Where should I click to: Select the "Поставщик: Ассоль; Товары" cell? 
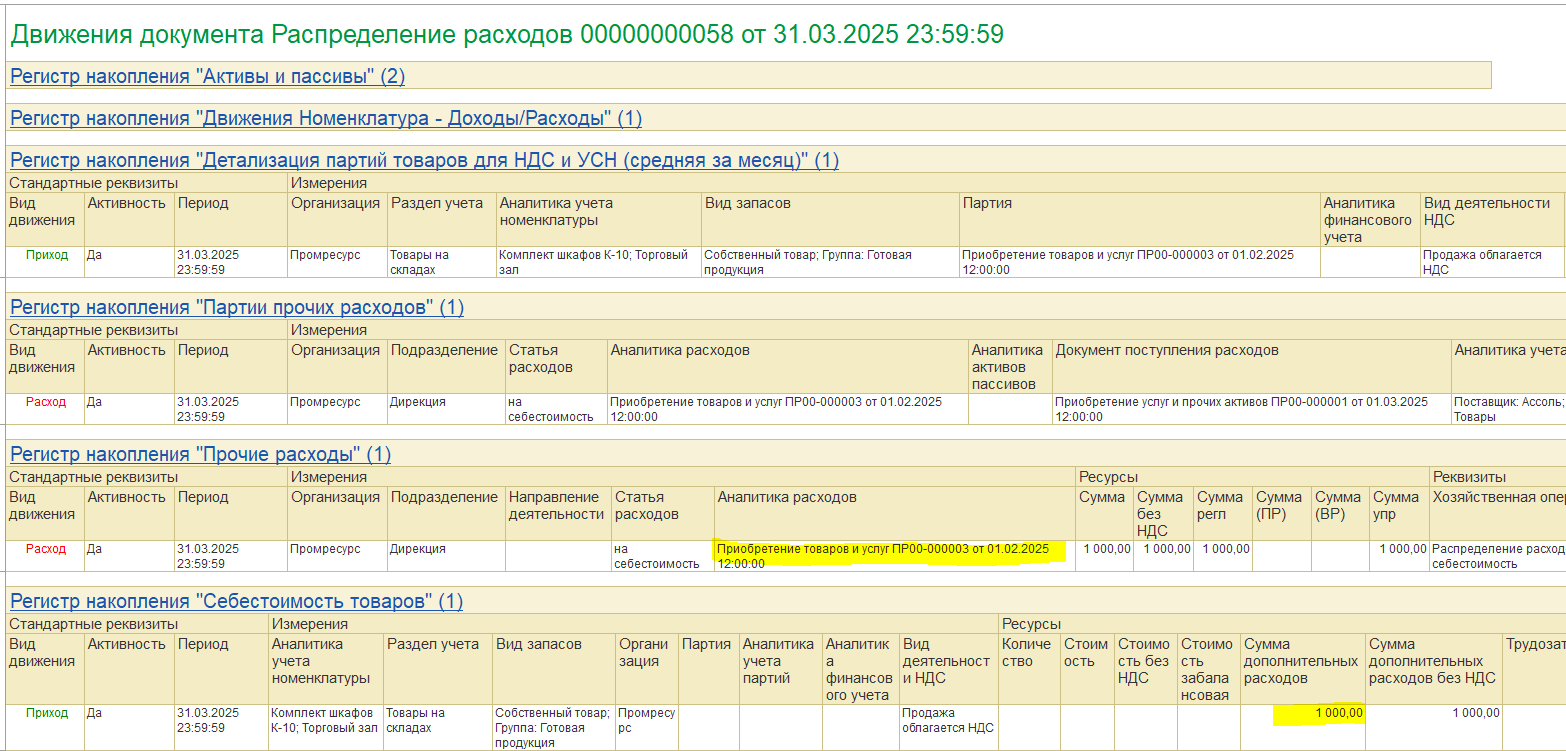[x=1508, y=408]
